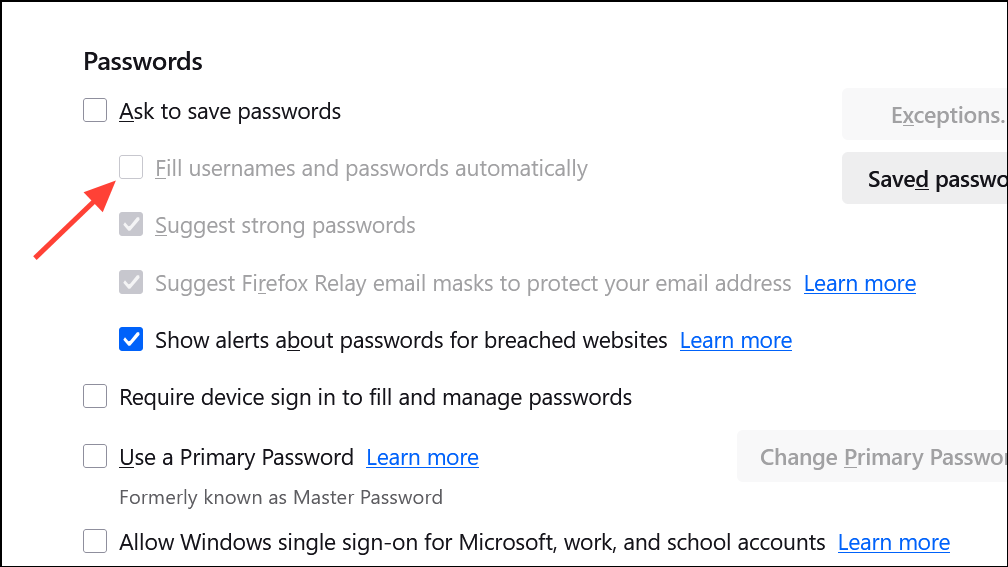Click 'Allow Windows single sign-on' label text
1008x567 pixels.
click(x=471, y=542)
